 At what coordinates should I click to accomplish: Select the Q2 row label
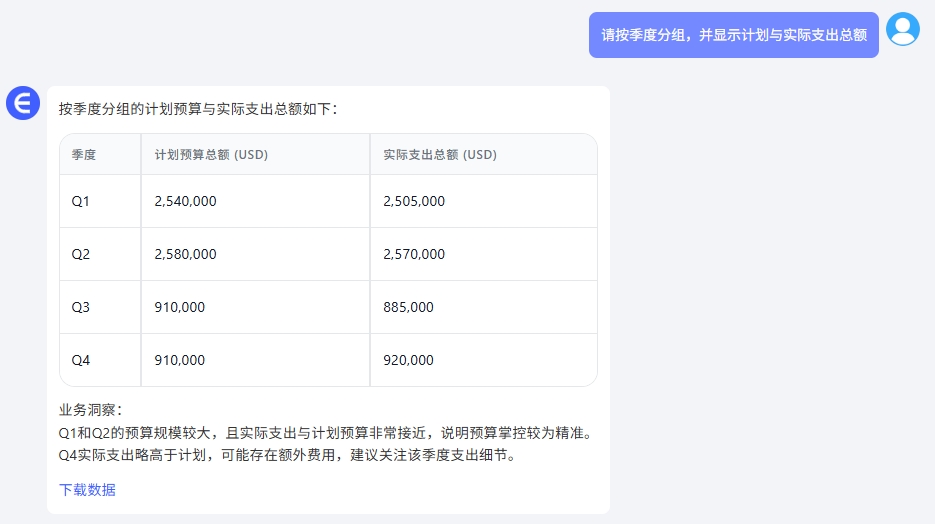click(x=81, y=255)
